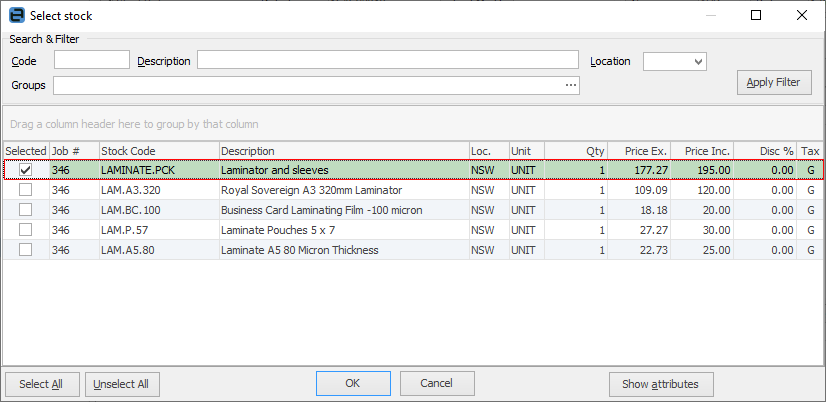Focus the Code search field
Viewport: 826px width, 402px height.
click(x=91, y=61)
